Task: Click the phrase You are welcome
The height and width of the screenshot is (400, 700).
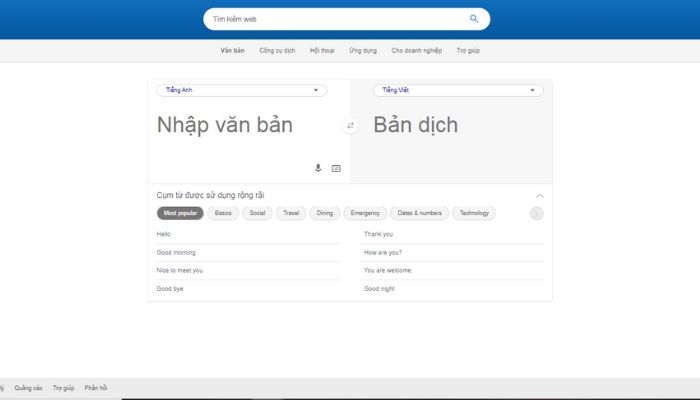Action: pyautogui.click(x=387, y=270)
